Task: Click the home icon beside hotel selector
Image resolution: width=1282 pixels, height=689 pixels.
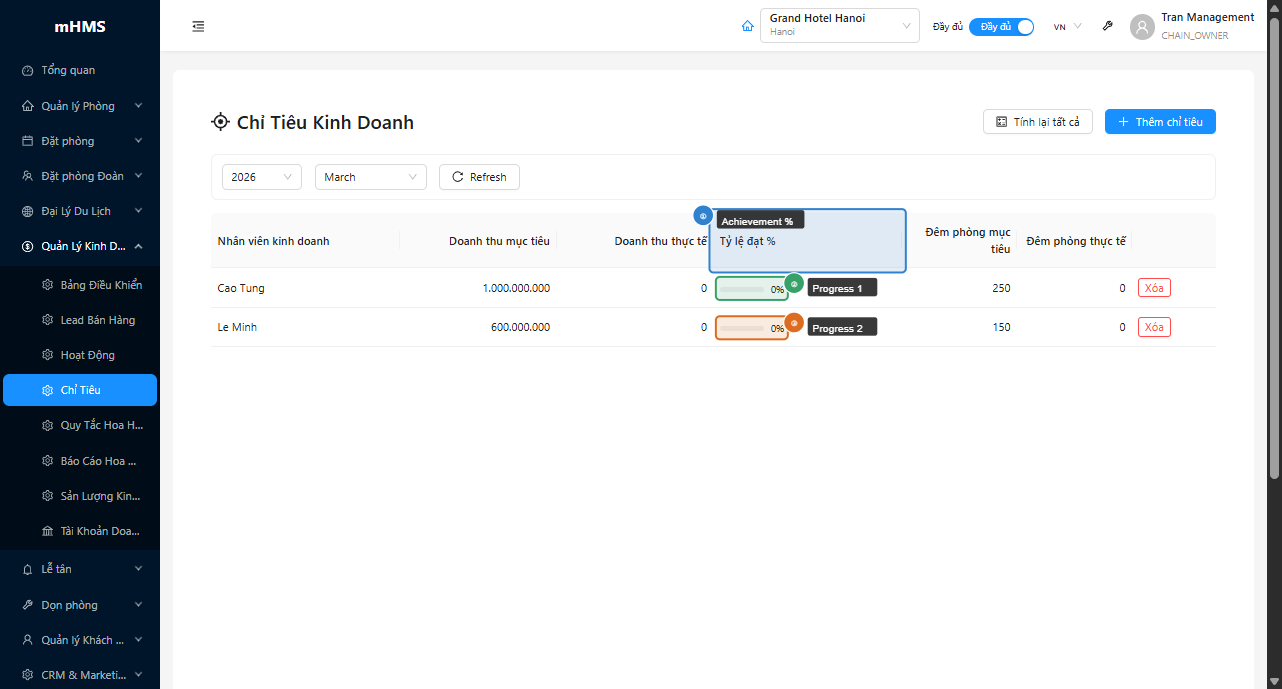Action: tap(747, 27)
